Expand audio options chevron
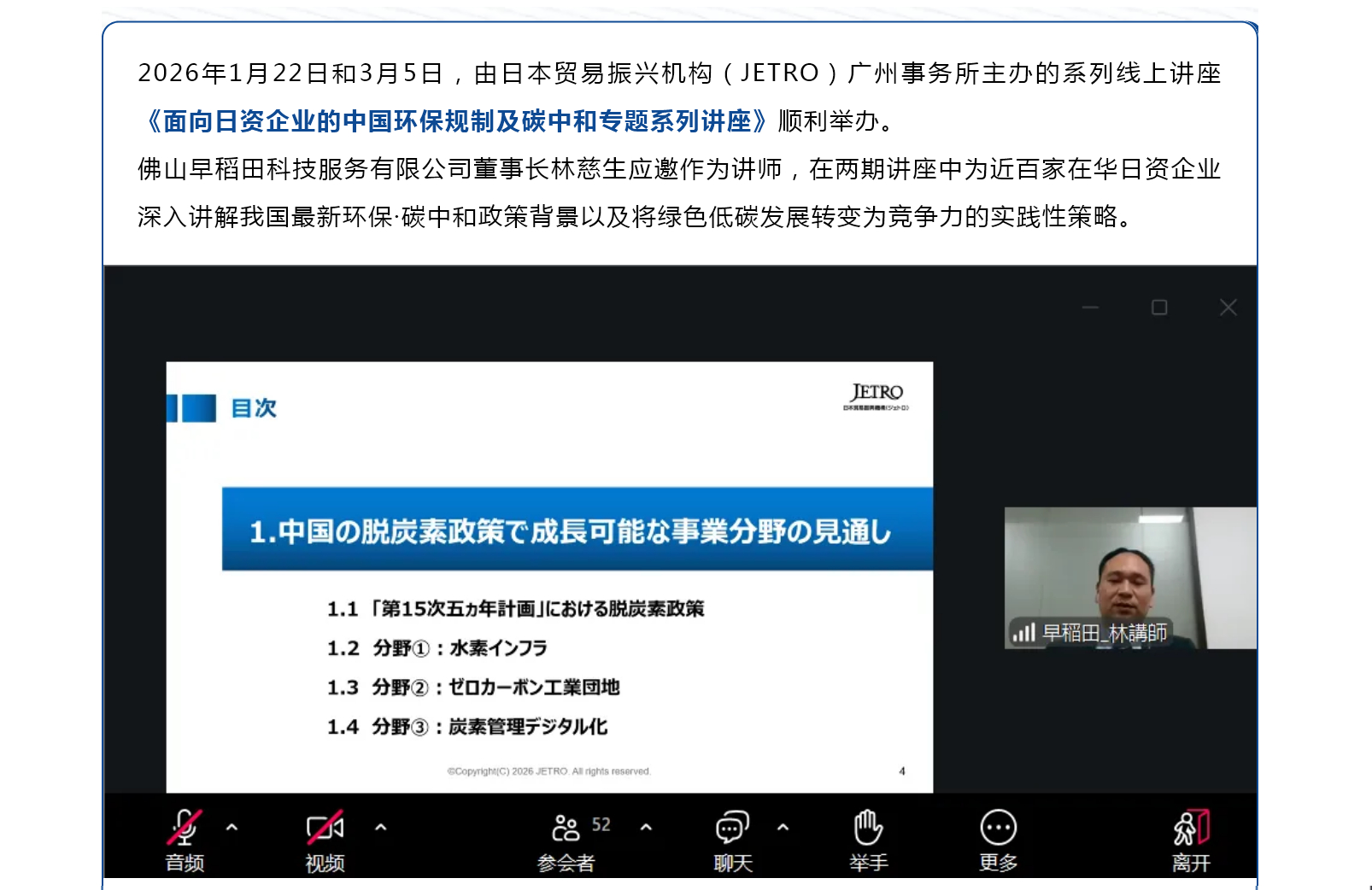 [232, 827]
